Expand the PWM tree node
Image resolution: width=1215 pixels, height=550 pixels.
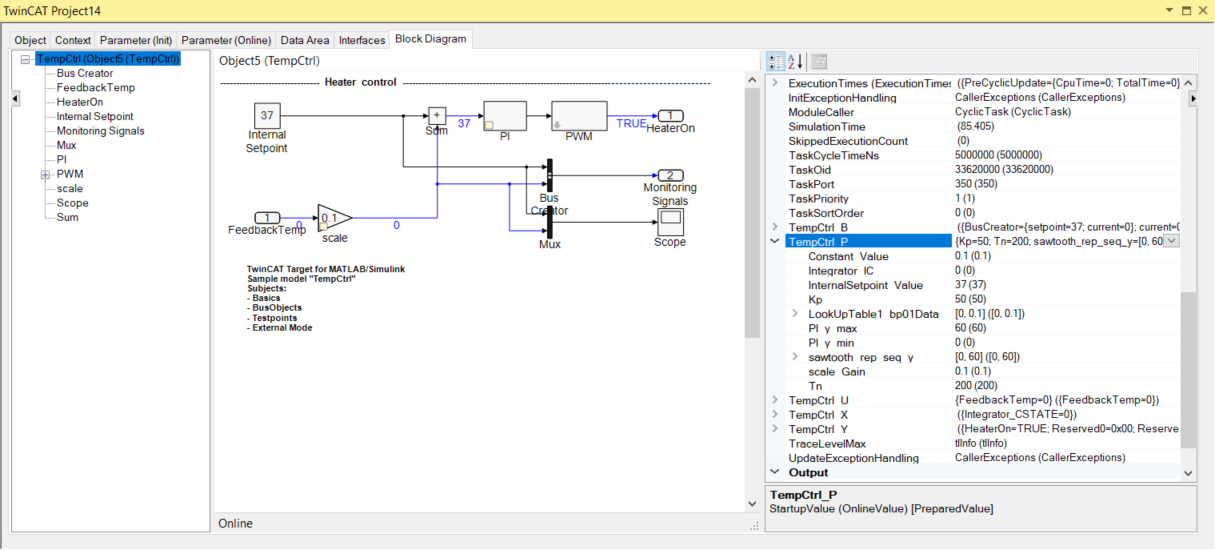[x=45, y=174]
